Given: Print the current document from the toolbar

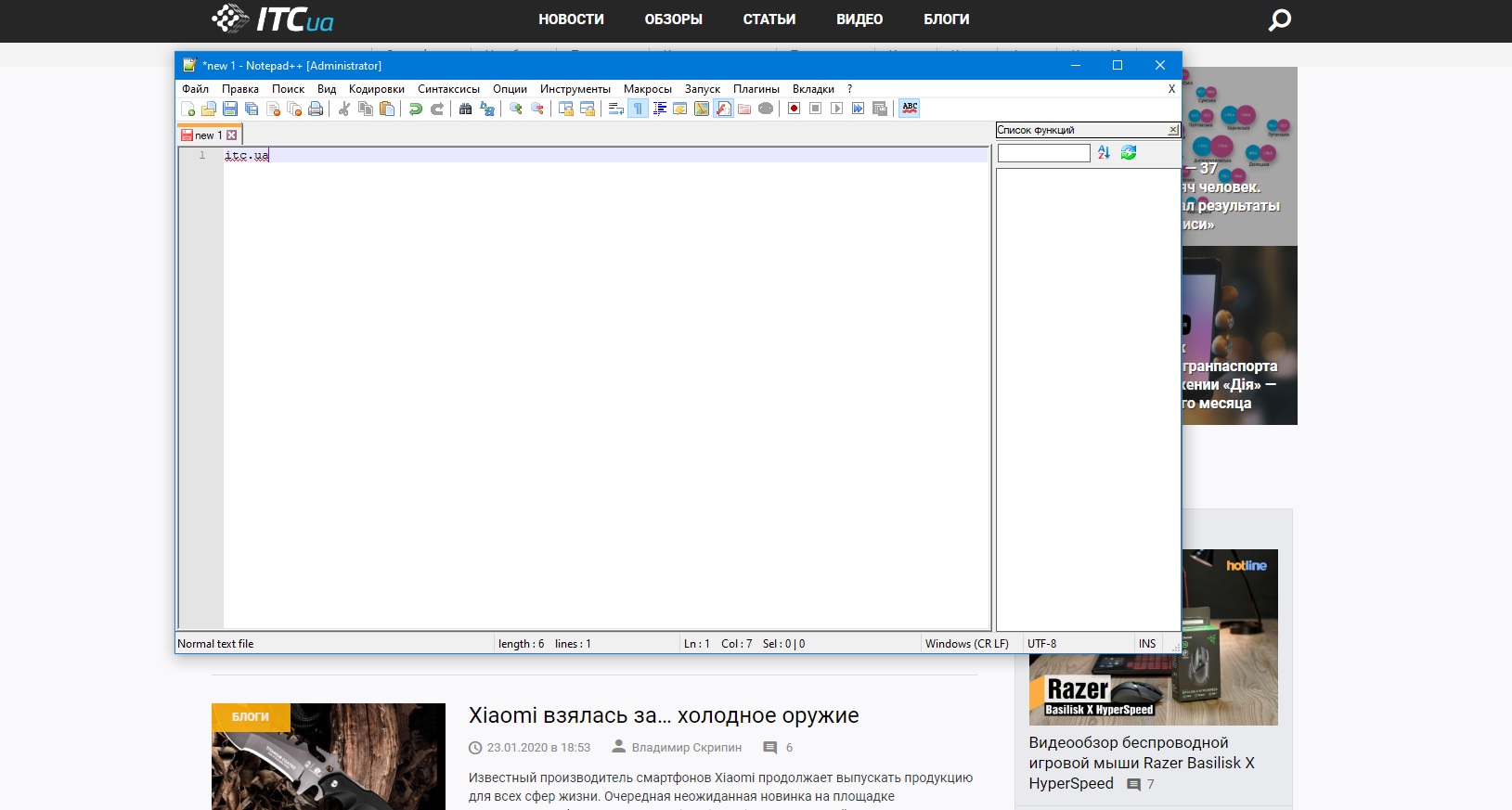Looking at the screenshot, I should click(316, 109).
